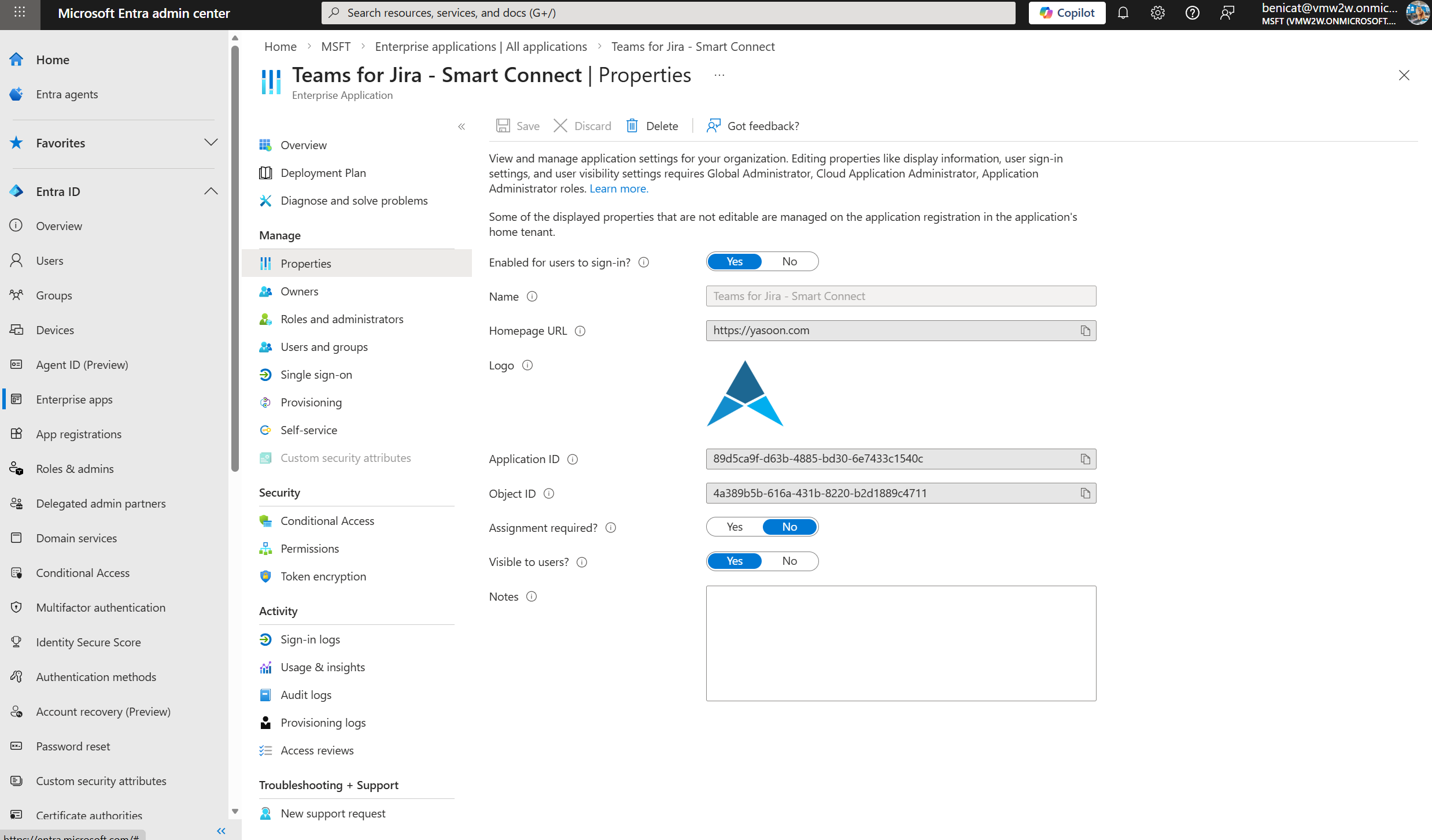Set Enabled for sign-in to No
The image size is (1432, 840).
(789, 261)
